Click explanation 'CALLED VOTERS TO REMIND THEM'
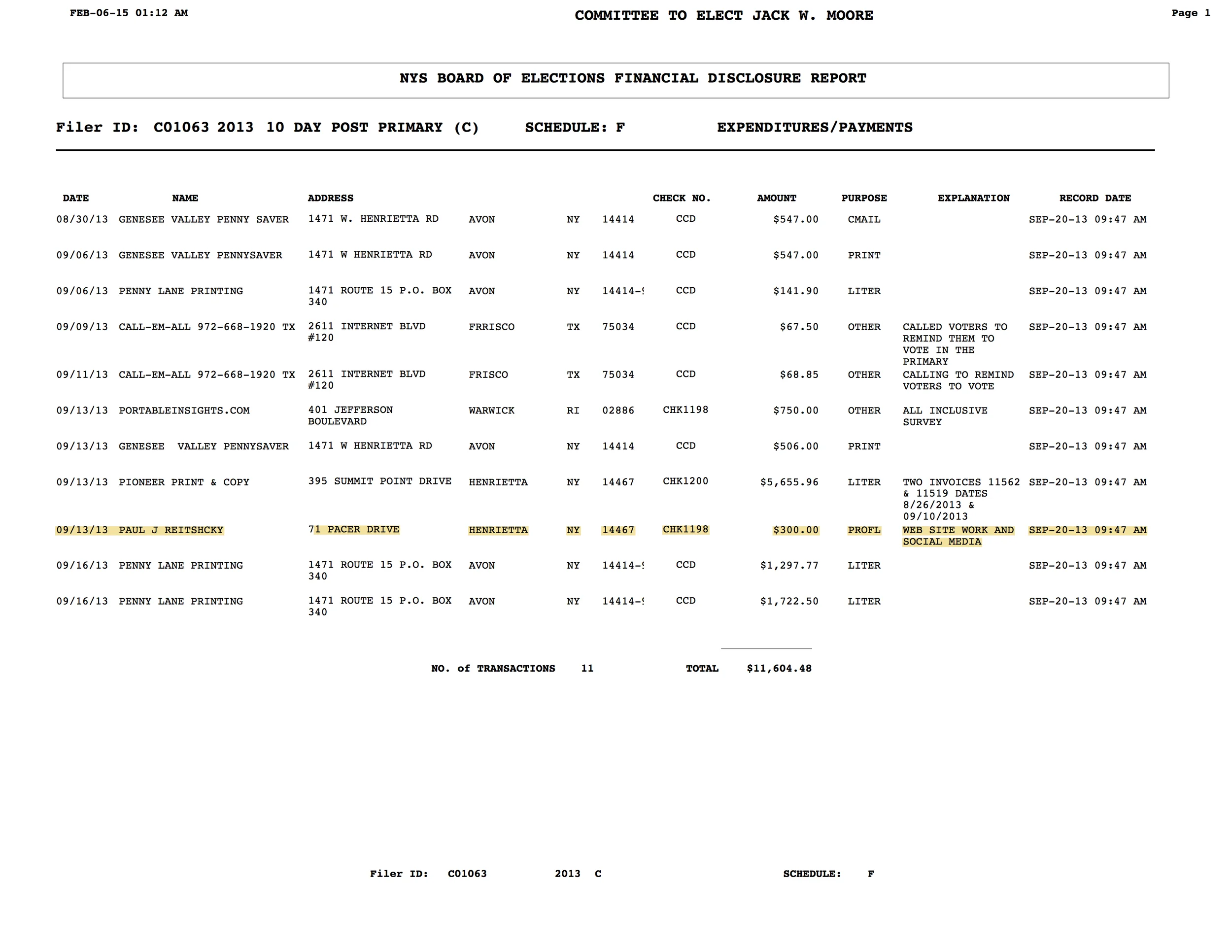 (x=955, y=333)
